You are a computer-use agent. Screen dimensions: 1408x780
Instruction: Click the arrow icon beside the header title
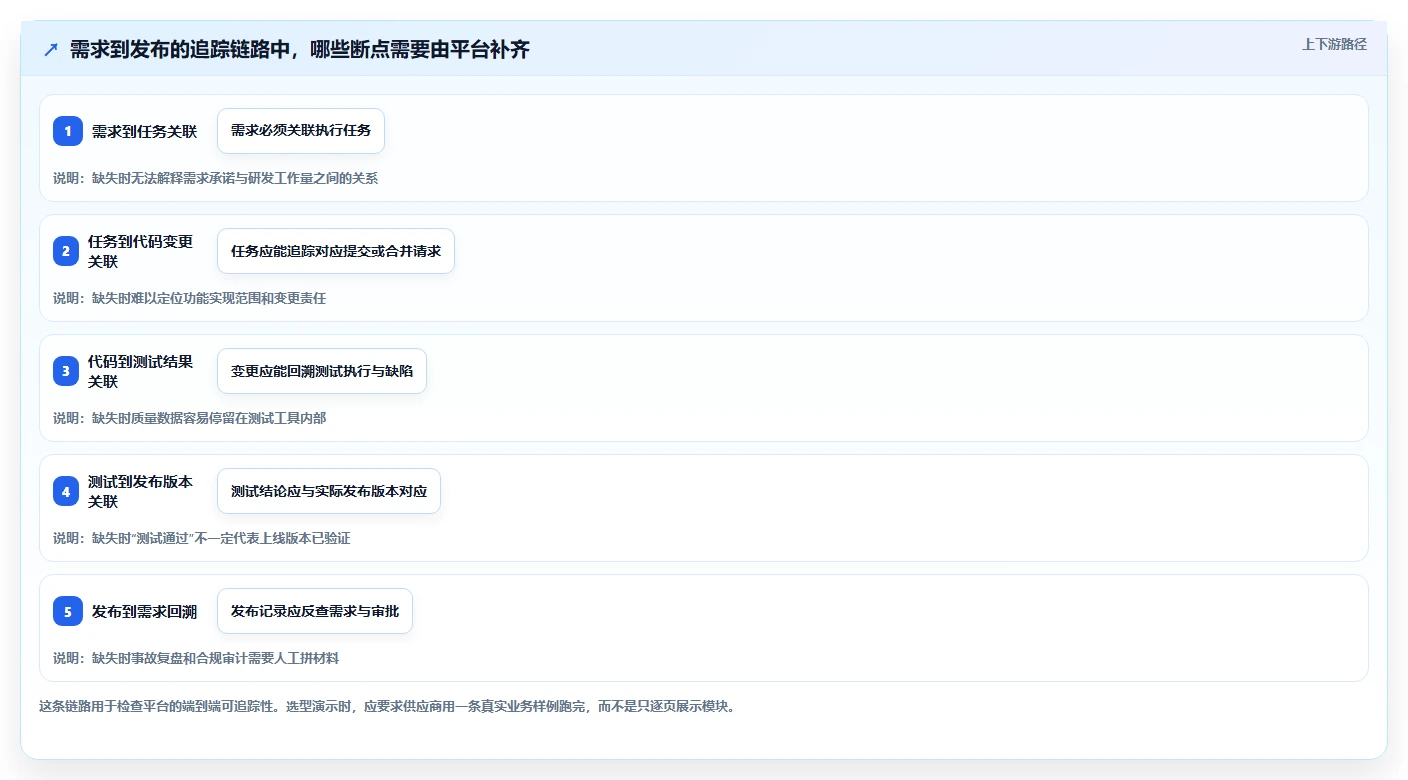(x=51, y=50)
